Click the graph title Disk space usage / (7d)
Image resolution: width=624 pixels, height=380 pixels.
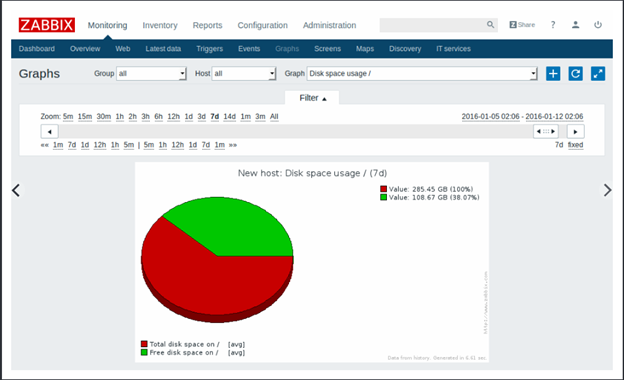pos(312,173)
